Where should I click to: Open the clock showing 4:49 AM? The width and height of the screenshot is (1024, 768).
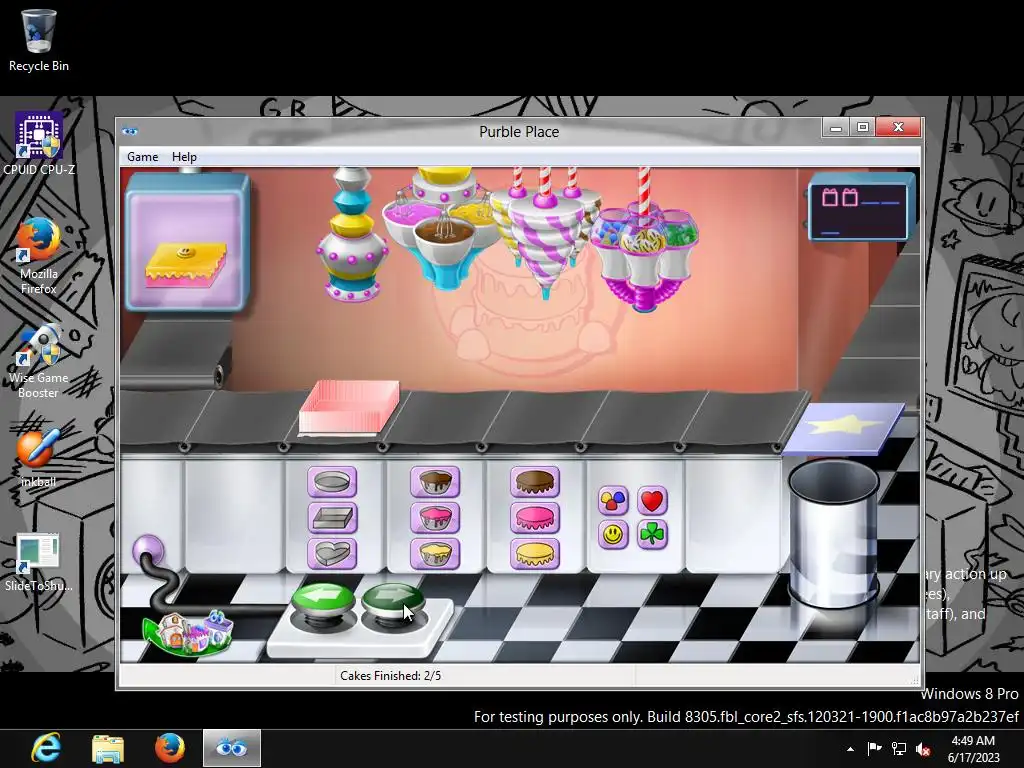pyautogui.click(x=973, y=749)
